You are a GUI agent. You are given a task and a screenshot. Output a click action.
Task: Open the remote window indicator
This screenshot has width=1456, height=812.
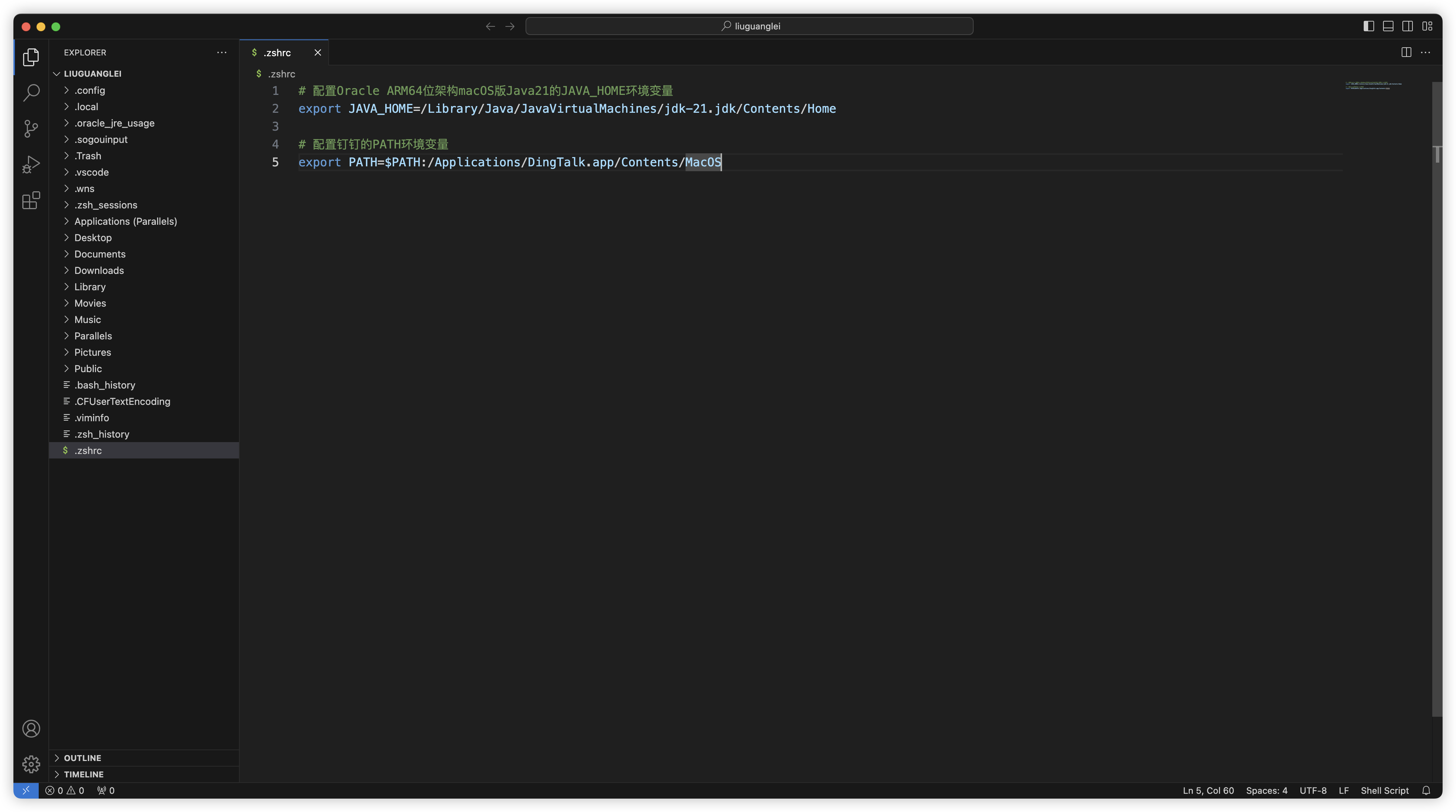click(26, 790)
